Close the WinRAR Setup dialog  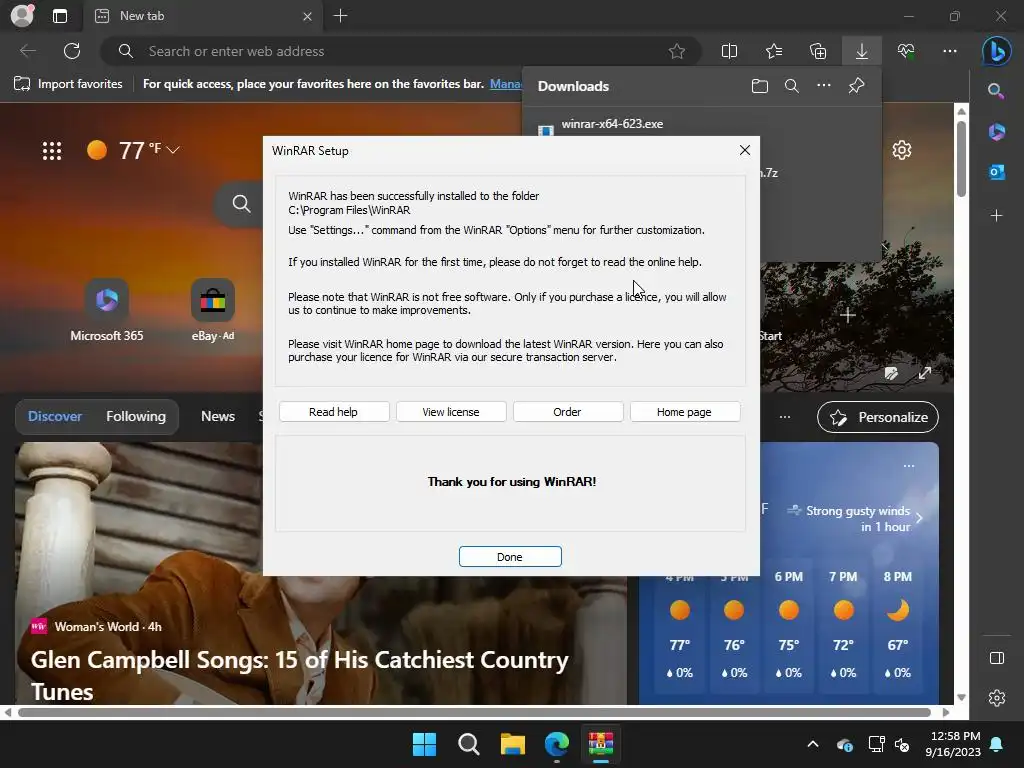744,150
